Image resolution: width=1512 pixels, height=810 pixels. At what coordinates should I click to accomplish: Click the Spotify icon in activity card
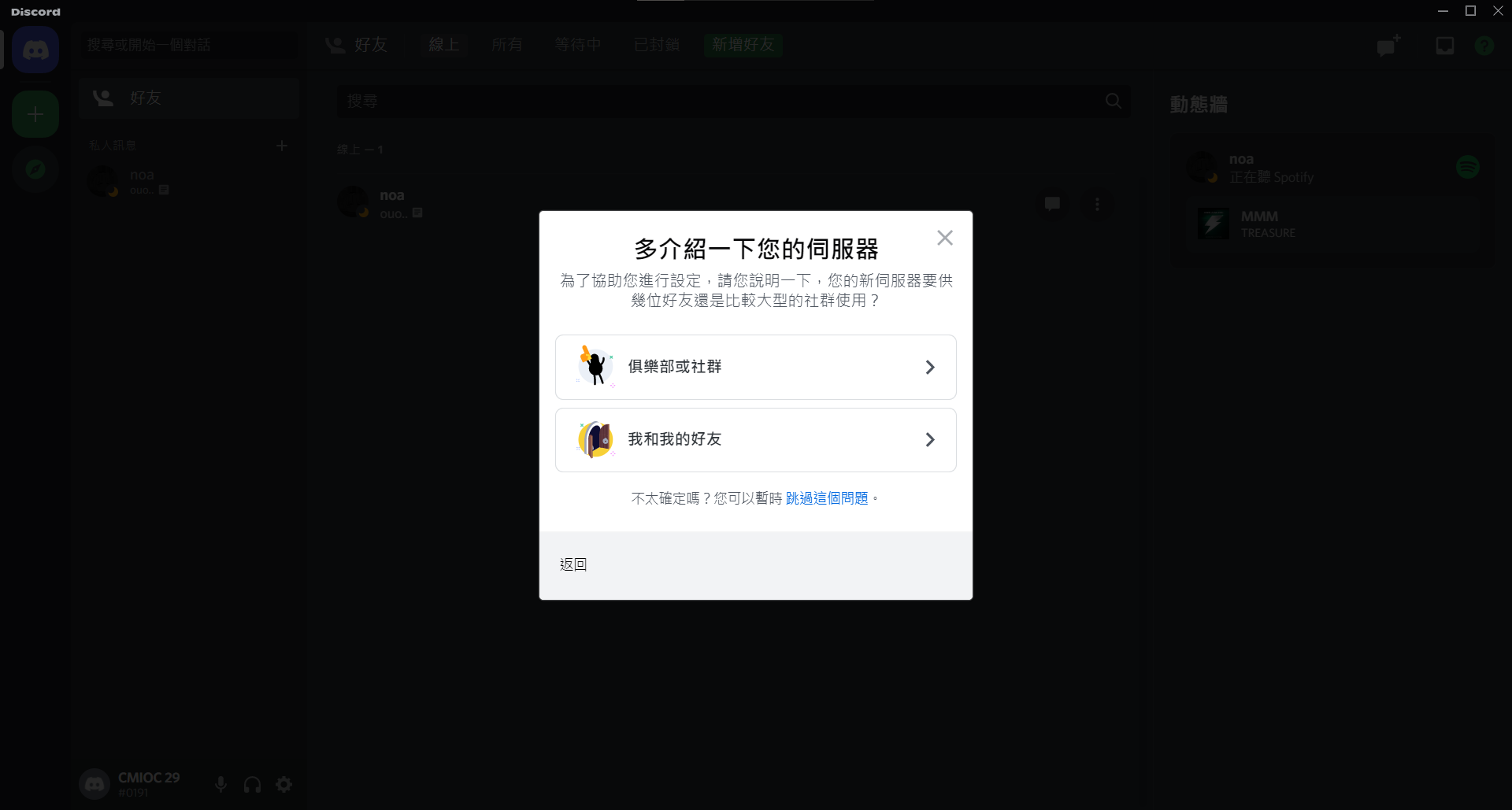pos(1467,167)
